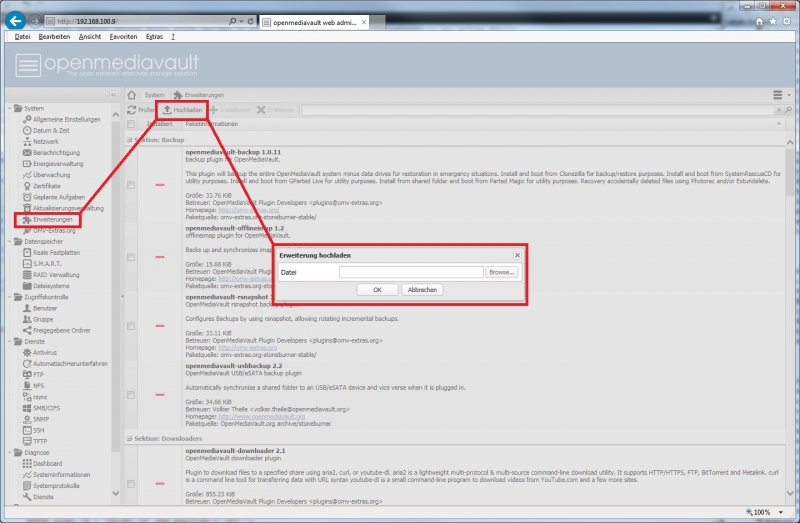Open the Favoriten menu
Viewport: 800px width, 523px height.
point(123,37)
